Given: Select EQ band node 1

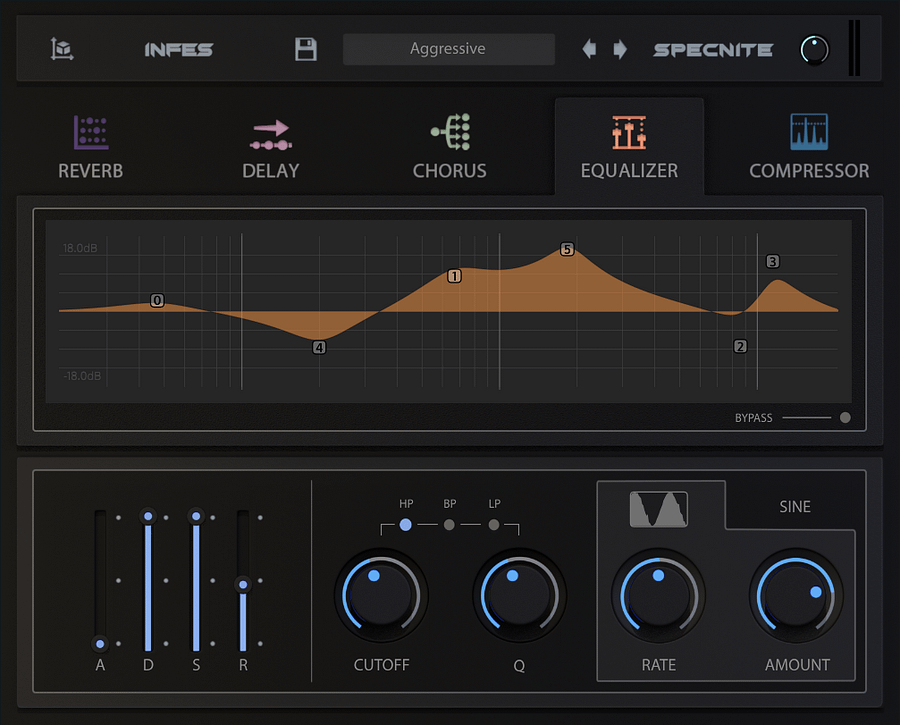Looking at the screenshot, I should click(x=454, y=276).
